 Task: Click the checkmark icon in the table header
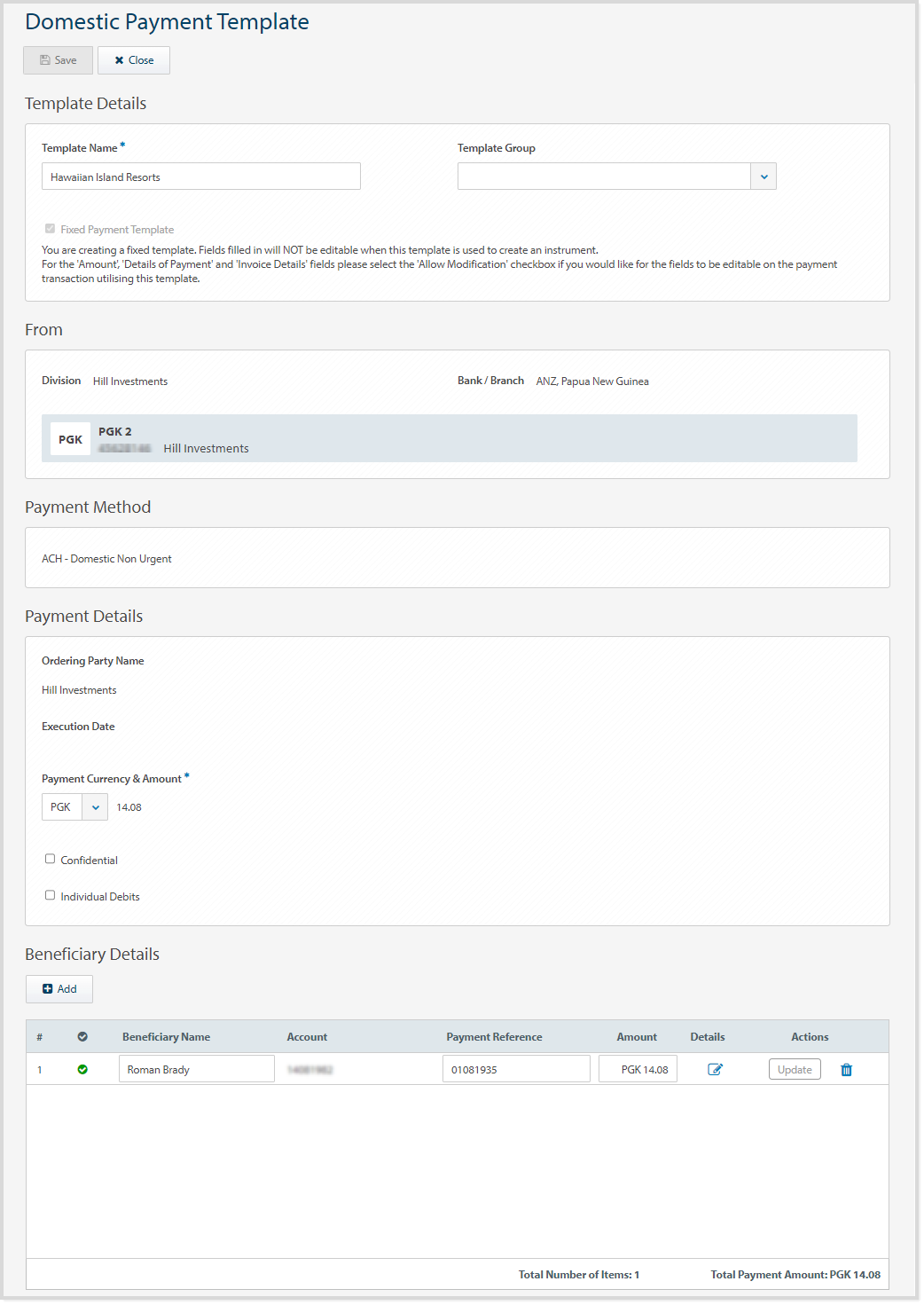tap(82, 1036)
